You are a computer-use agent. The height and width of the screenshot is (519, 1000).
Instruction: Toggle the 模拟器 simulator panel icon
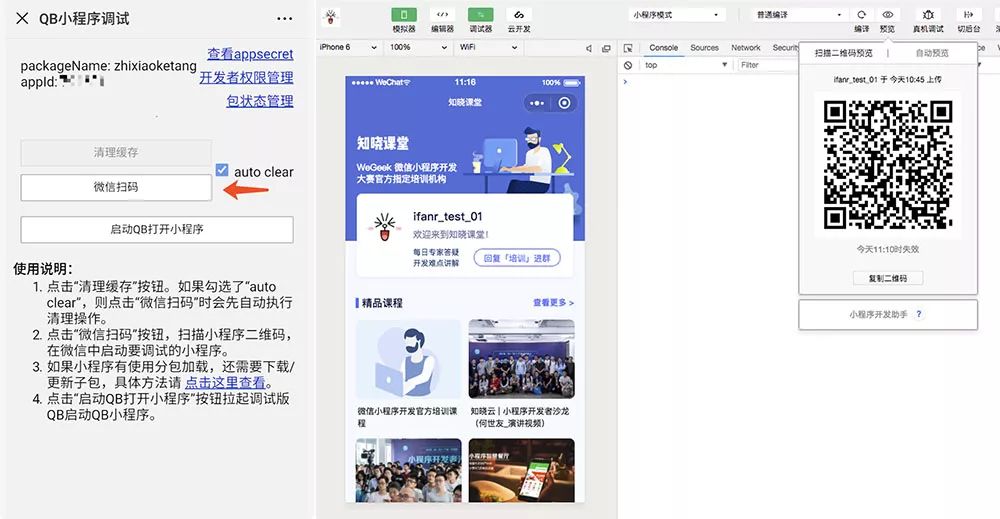pyautogui.click(x=404, y=15)
